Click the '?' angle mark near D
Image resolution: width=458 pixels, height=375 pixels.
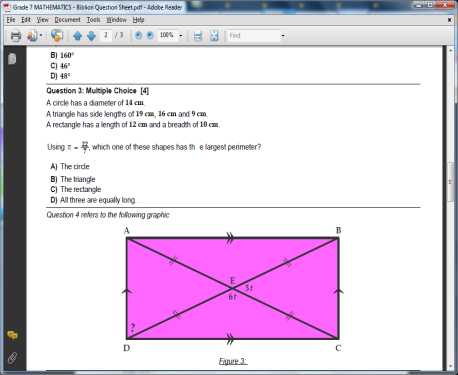pyautogui.click(x=133, y=328)
